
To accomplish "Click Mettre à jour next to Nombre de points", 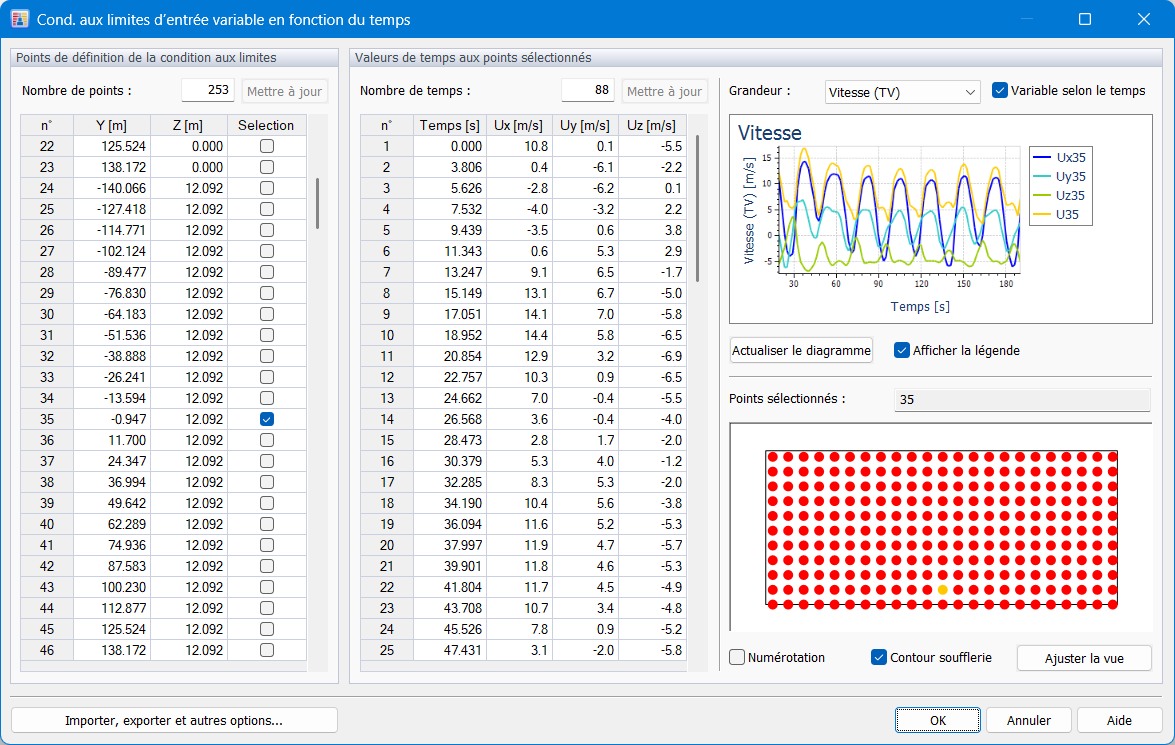I will 285,91.
